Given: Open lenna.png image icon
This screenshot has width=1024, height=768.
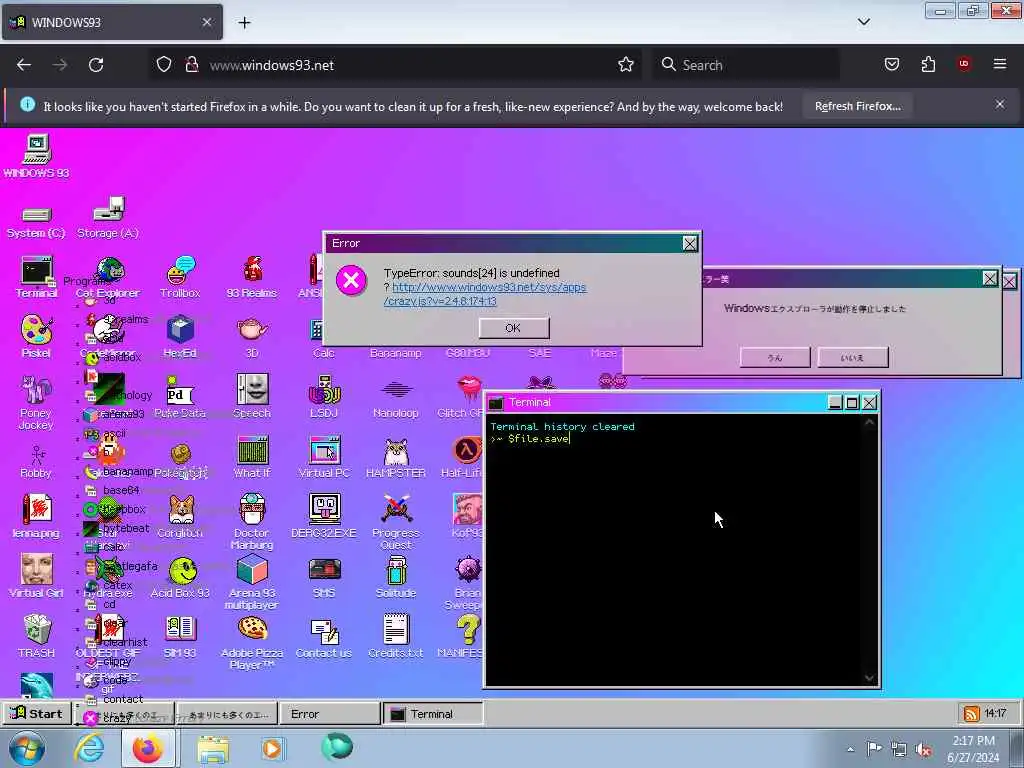Looking at the screenshot, I should tap(36, 516).
